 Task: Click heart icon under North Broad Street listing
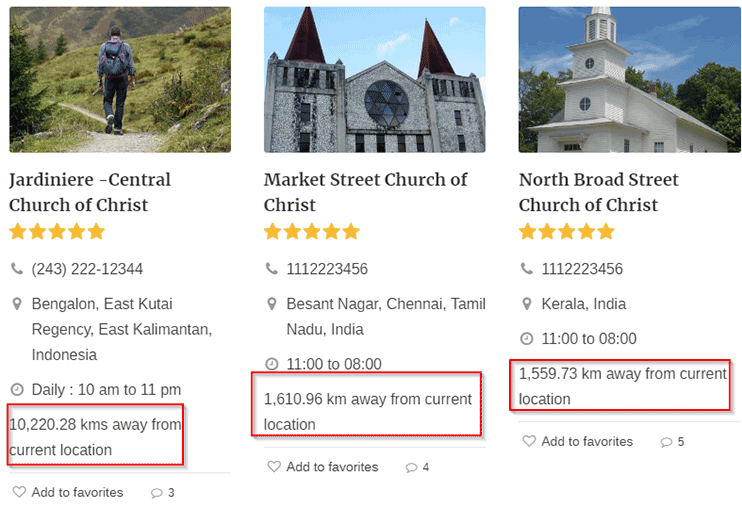pos(529,441)
